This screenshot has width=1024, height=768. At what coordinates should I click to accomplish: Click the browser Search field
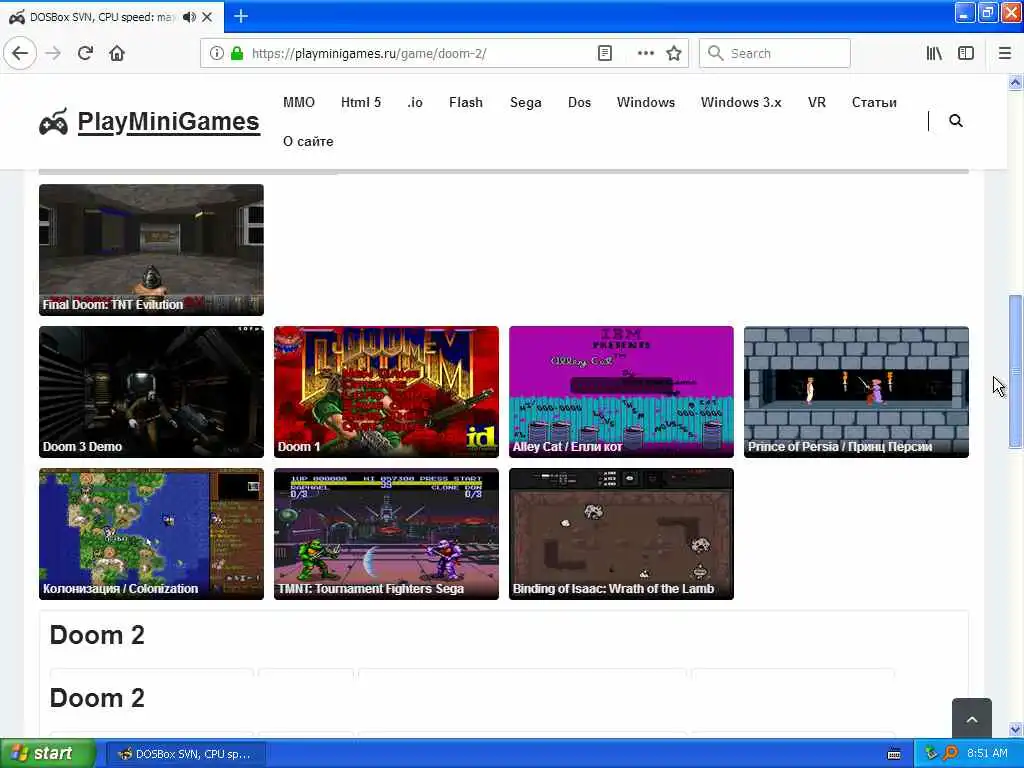pos(775,54)
